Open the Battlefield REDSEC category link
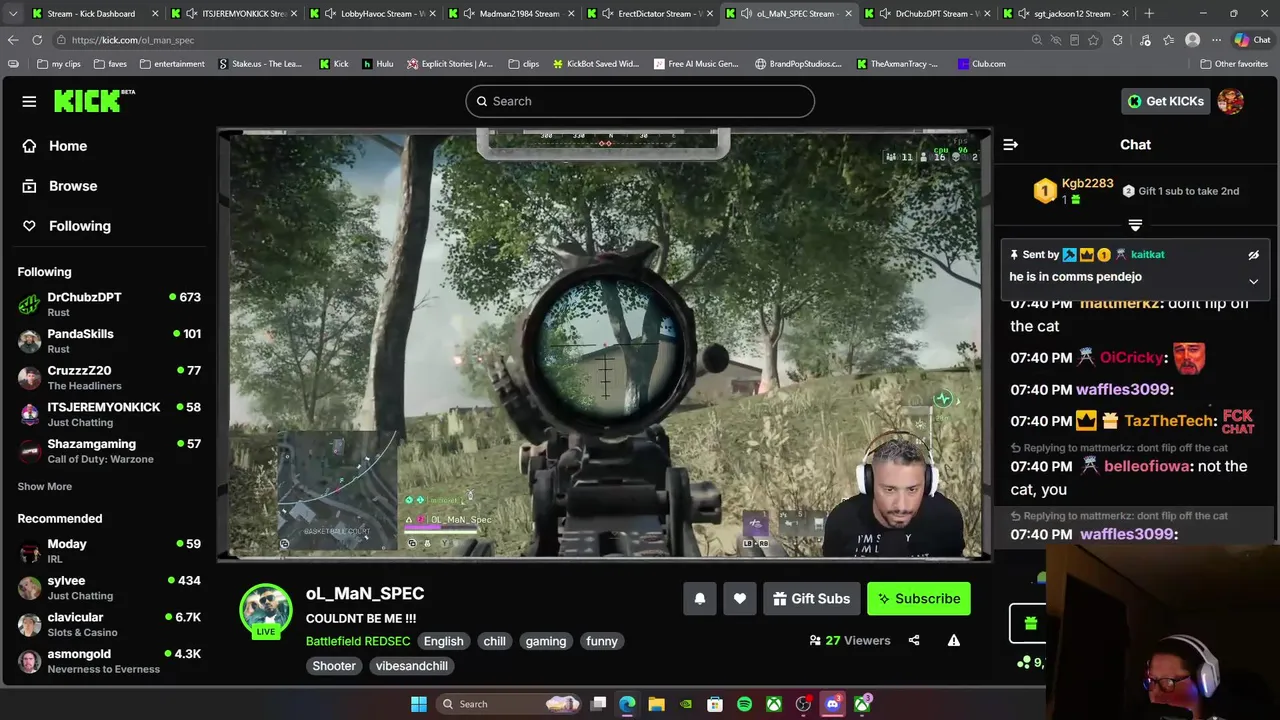The height and width of the screenshot is (720, 1280). 358,641
